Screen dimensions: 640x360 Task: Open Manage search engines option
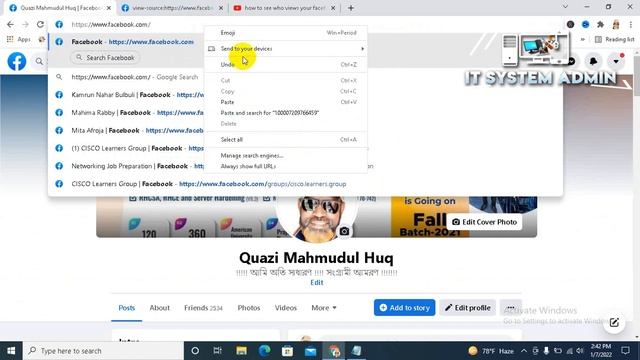[286, 156]
